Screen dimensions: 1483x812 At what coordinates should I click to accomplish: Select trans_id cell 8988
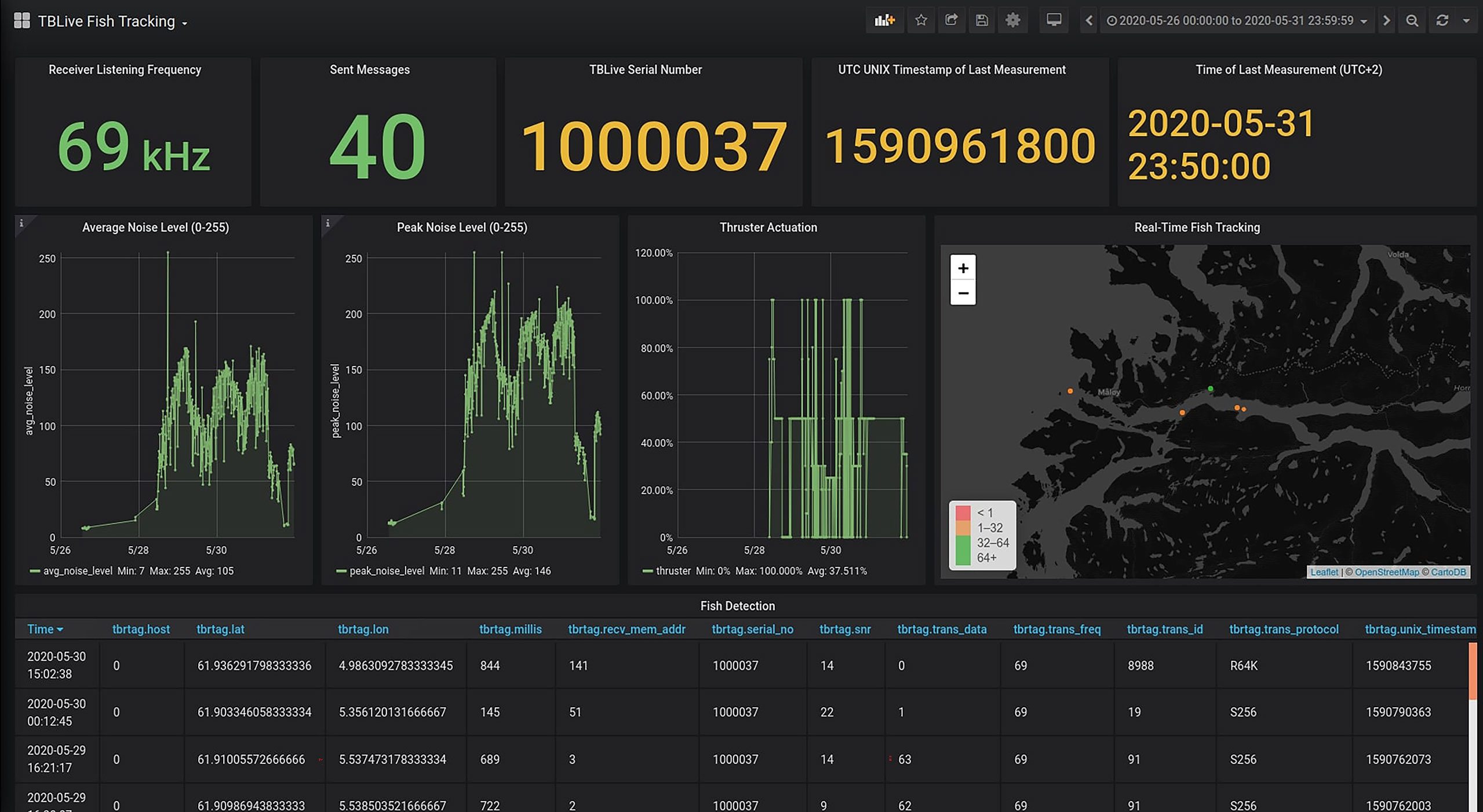(x=1165, y=665)
